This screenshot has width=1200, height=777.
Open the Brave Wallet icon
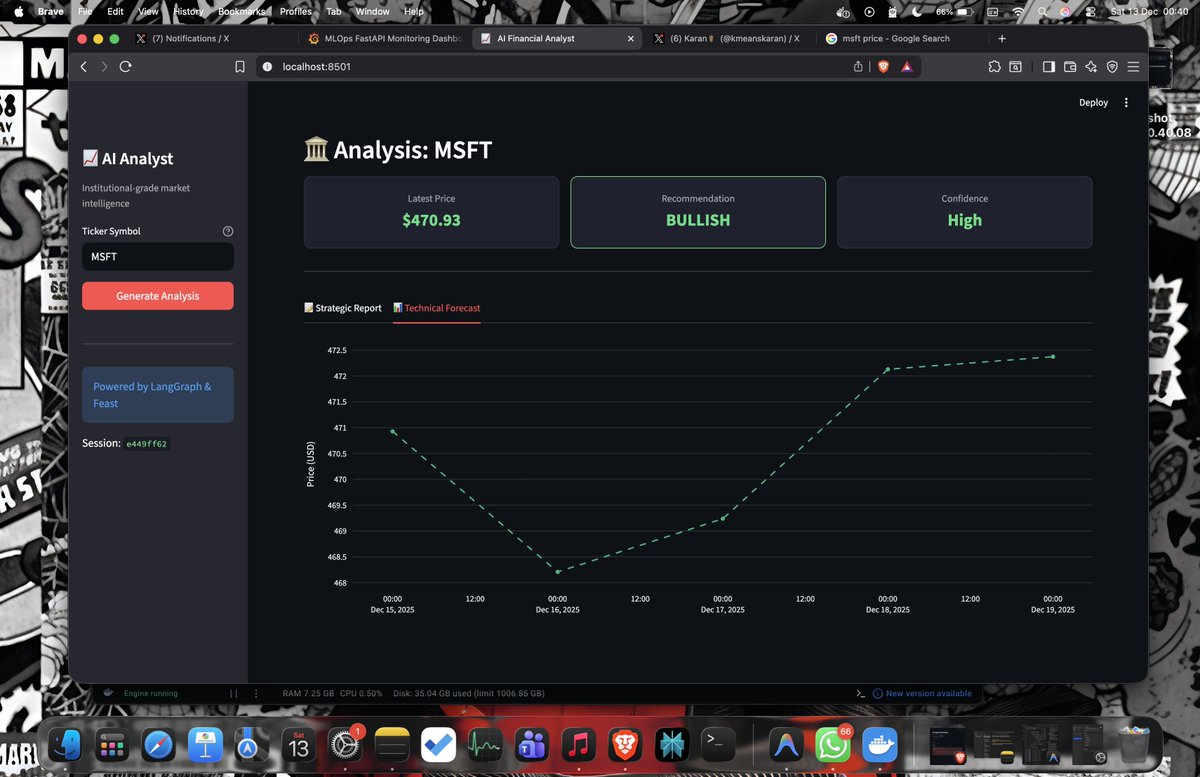pyautogui.click(x=1068, y=67)
